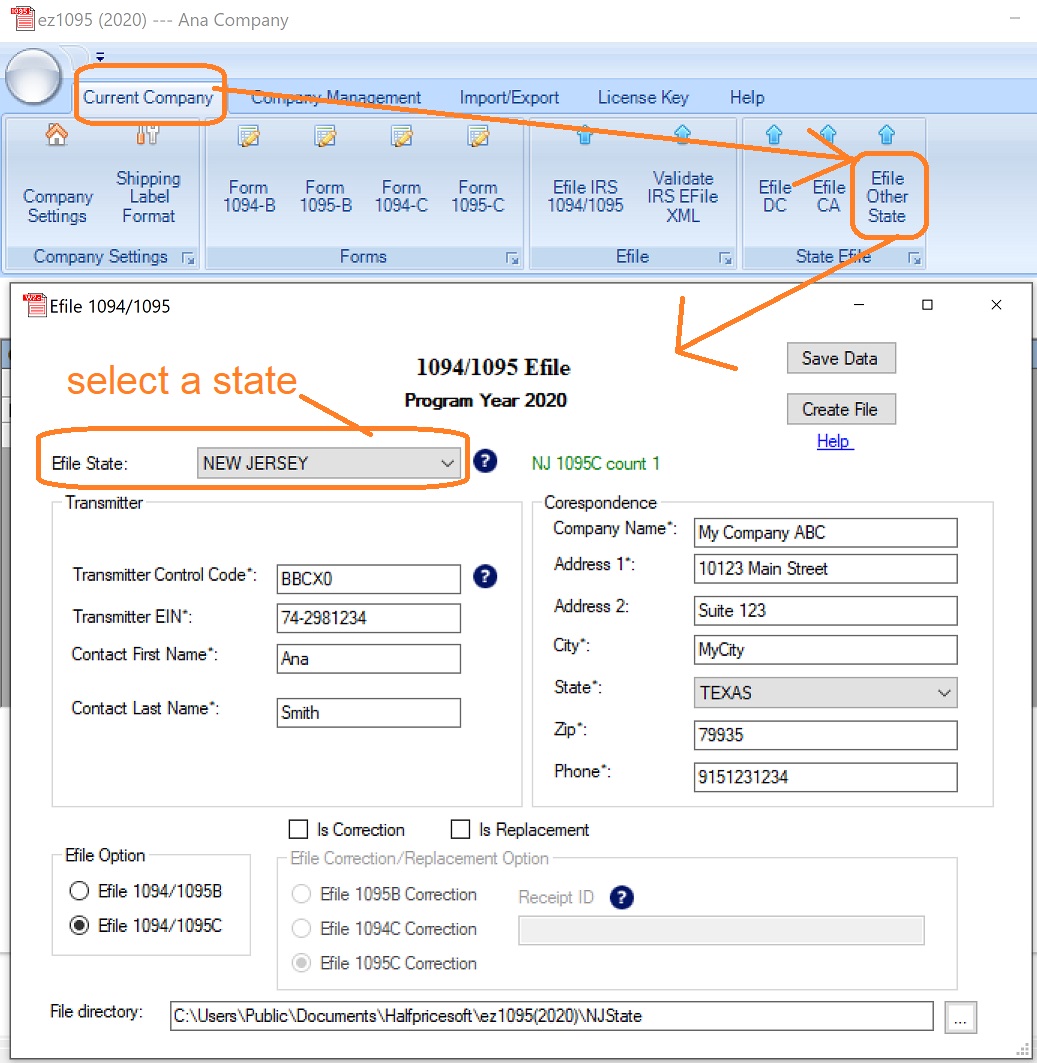Click the Transmitter Control Code field
1037x1063 pixels.
[368, 578]
